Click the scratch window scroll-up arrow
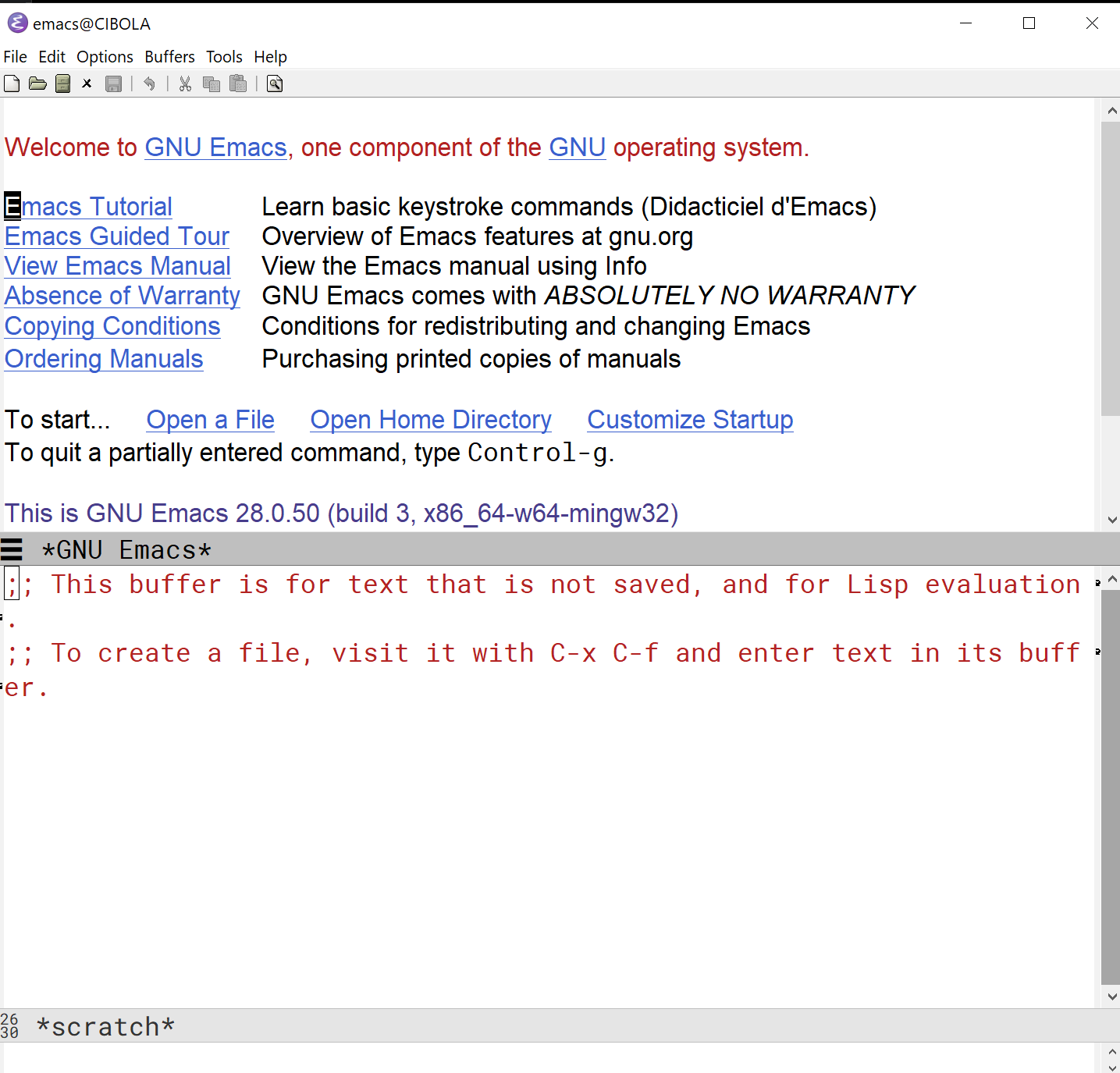The image size is (1120, 1073). tap(1111, 579)
